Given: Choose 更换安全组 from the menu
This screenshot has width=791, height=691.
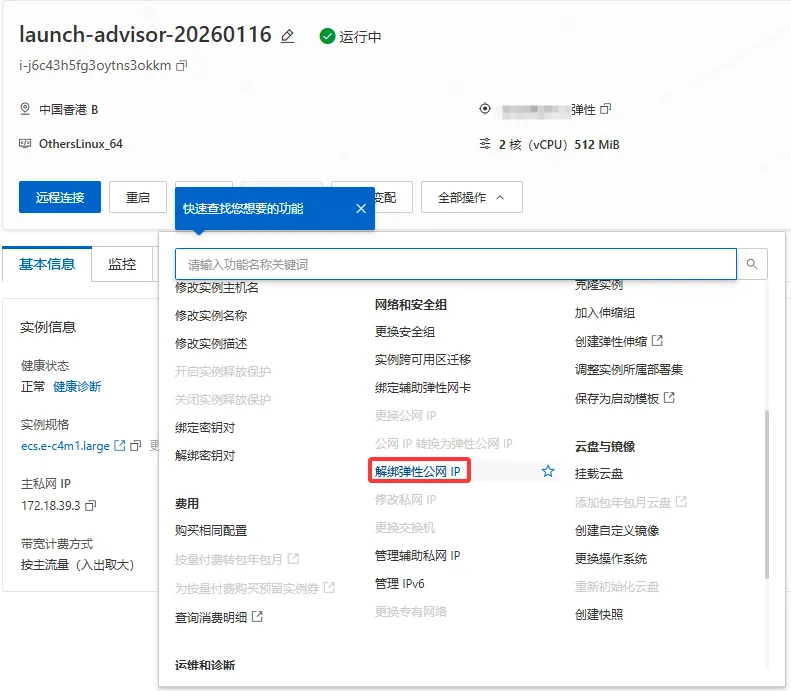Looking at the screenshot, I should [405, 331].
